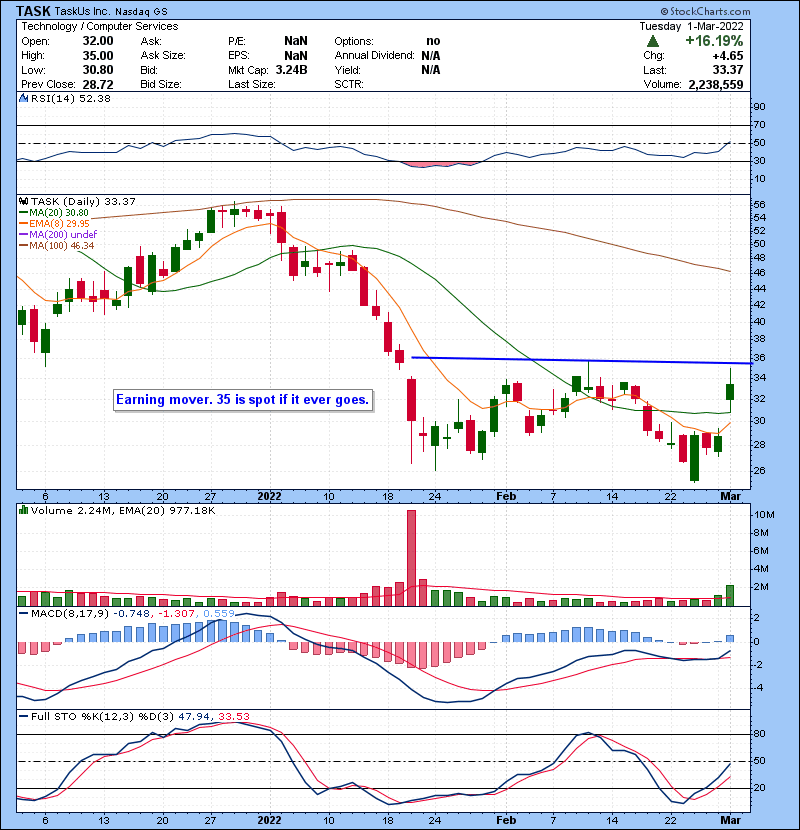Click the MA(20) 30.80 legend entry
Screen dimensions: 800x830
pos(54,213)
